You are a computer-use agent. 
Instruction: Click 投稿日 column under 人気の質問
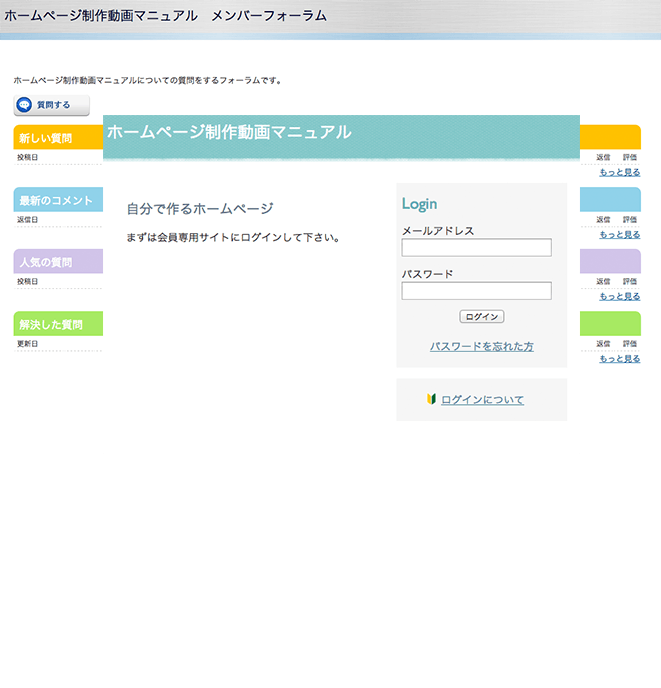pyautogui.click(x=27, y=281)
